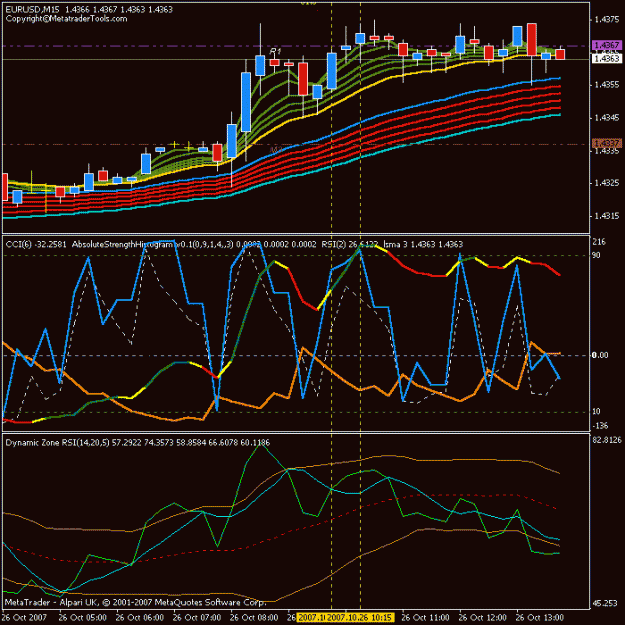Click the 216 scale value in CCI panel
Viewport: 625px width, 625px height.
[x=599, y=242]
